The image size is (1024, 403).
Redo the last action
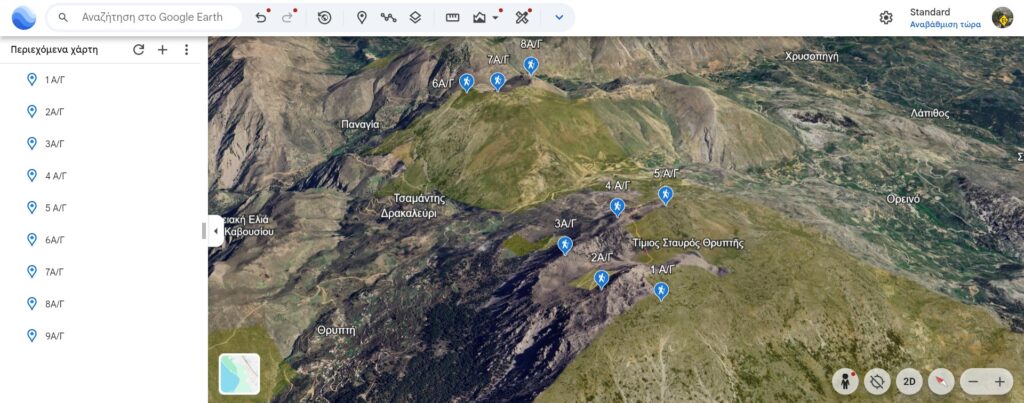(287, 18)
